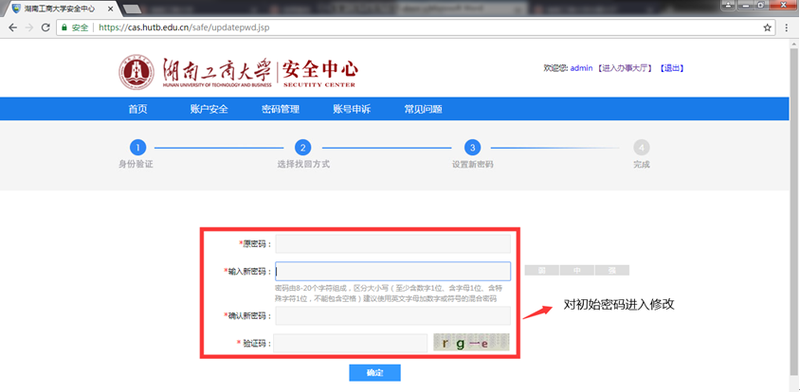Click step 1 circle 身份验证
The image size is (800, 392).
coord(138,148)
